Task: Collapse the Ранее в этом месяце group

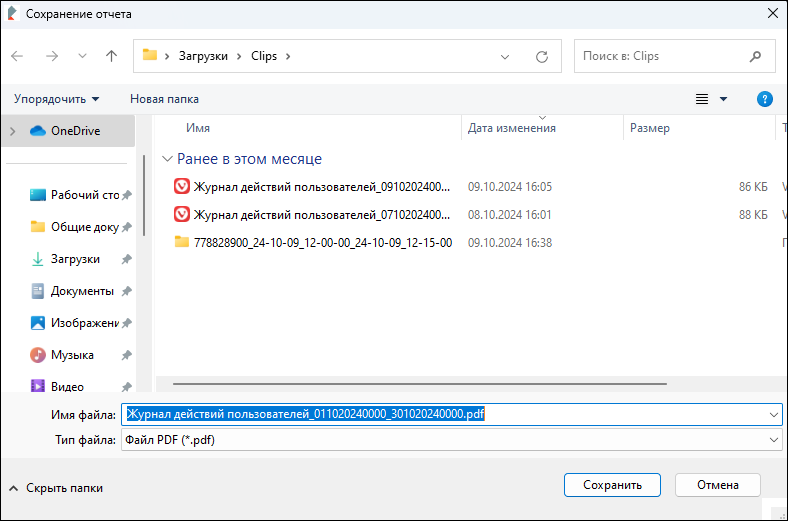Action: click(167, 159)
